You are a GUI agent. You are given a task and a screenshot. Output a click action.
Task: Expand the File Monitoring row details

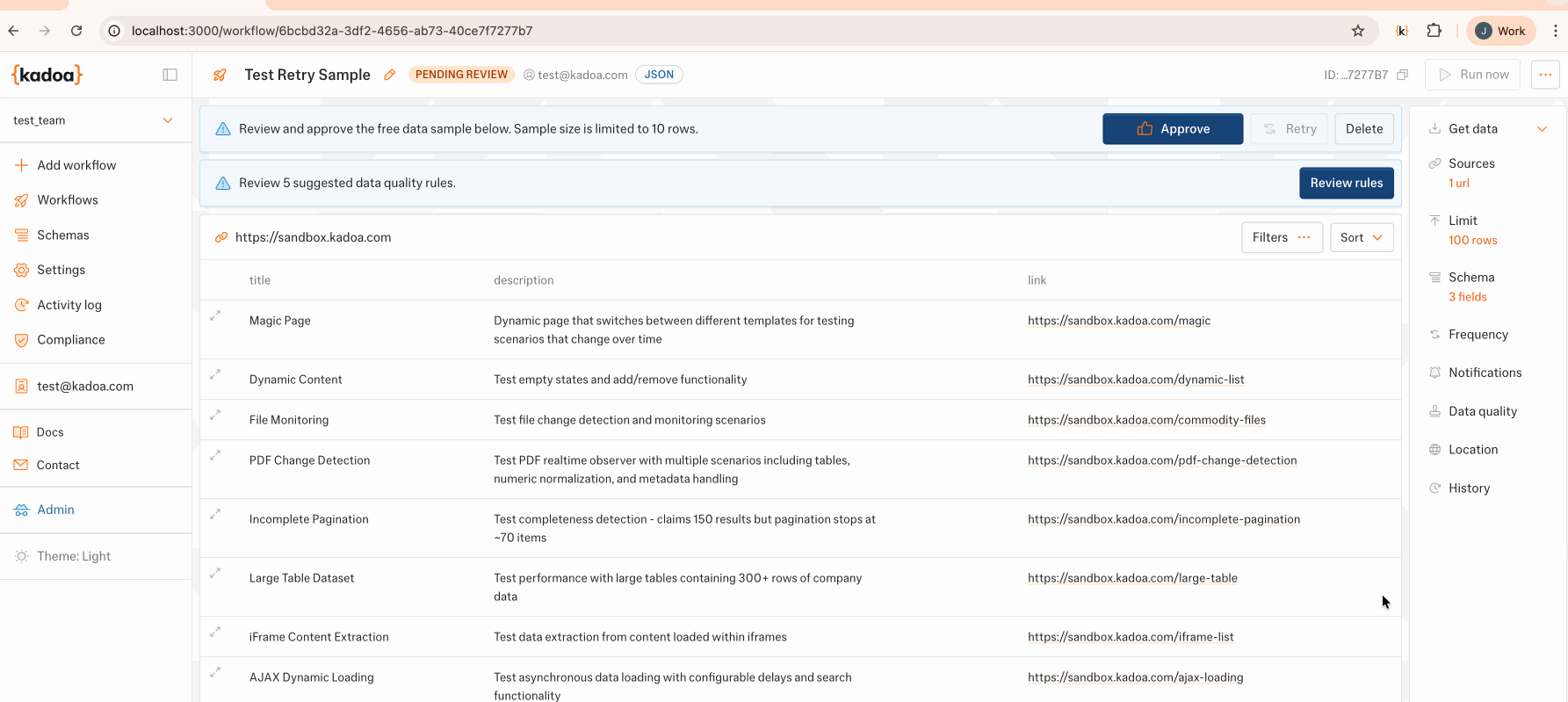point(215,415)
